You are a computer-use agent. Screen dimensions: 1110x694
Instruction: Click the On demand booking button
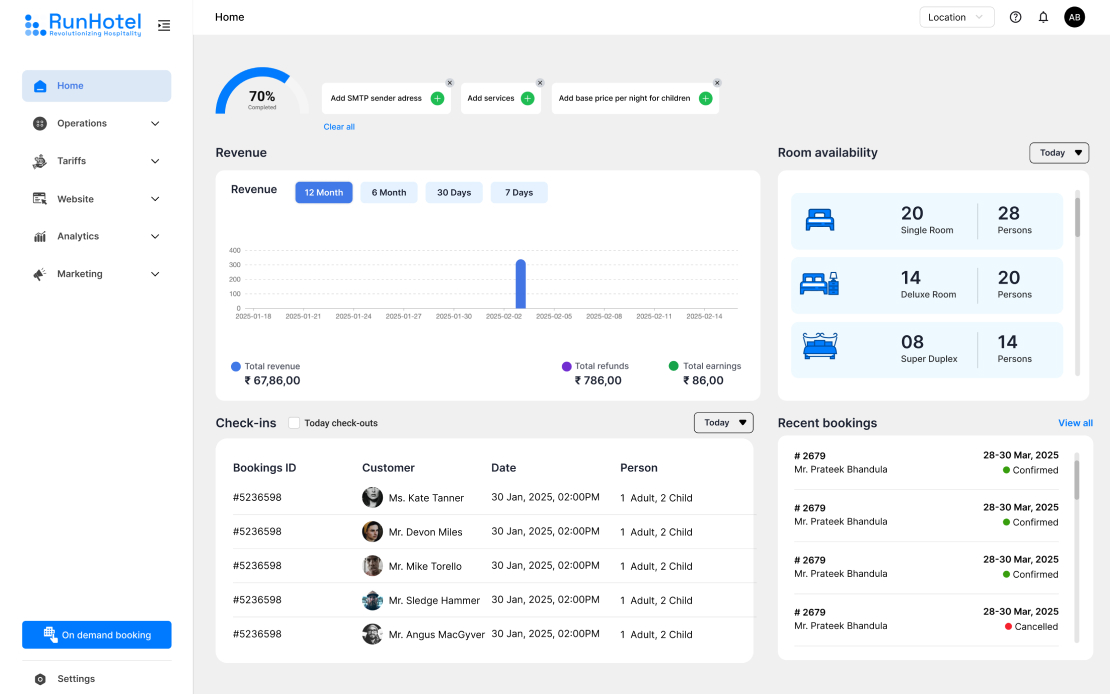[96, 635]
